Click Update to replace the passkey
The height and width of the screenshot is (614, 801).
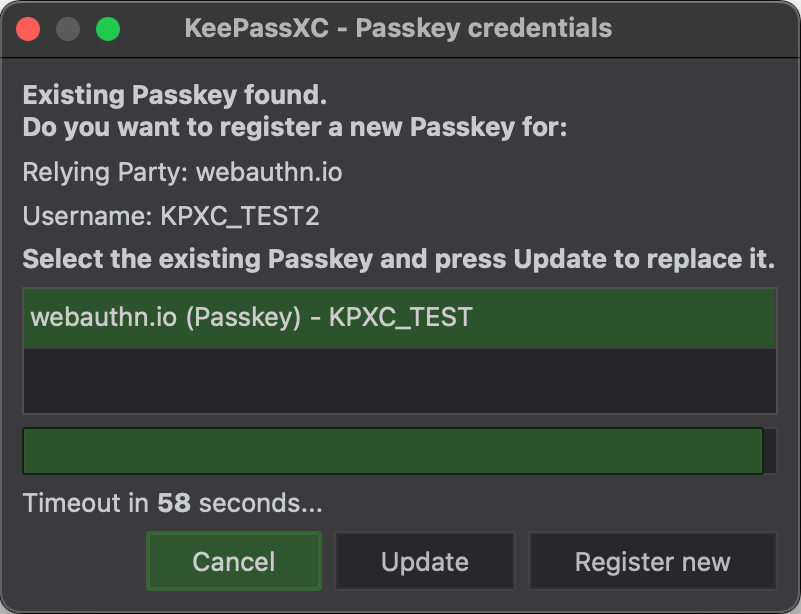pos(424,561)
